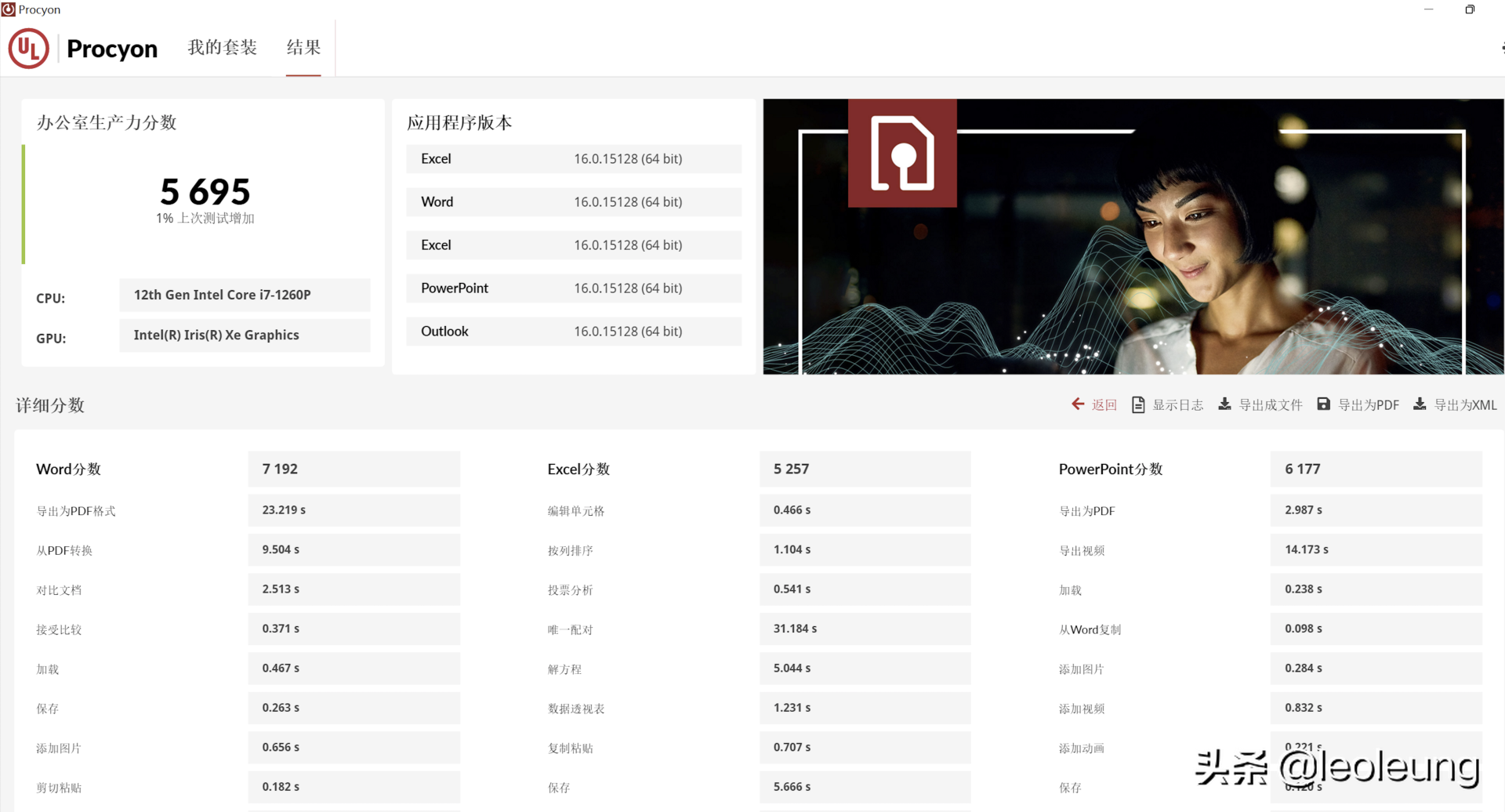Click the Outlook version row
This screenshot has height=812, width=1505.
pyautogui.click(x=574, y=332)
